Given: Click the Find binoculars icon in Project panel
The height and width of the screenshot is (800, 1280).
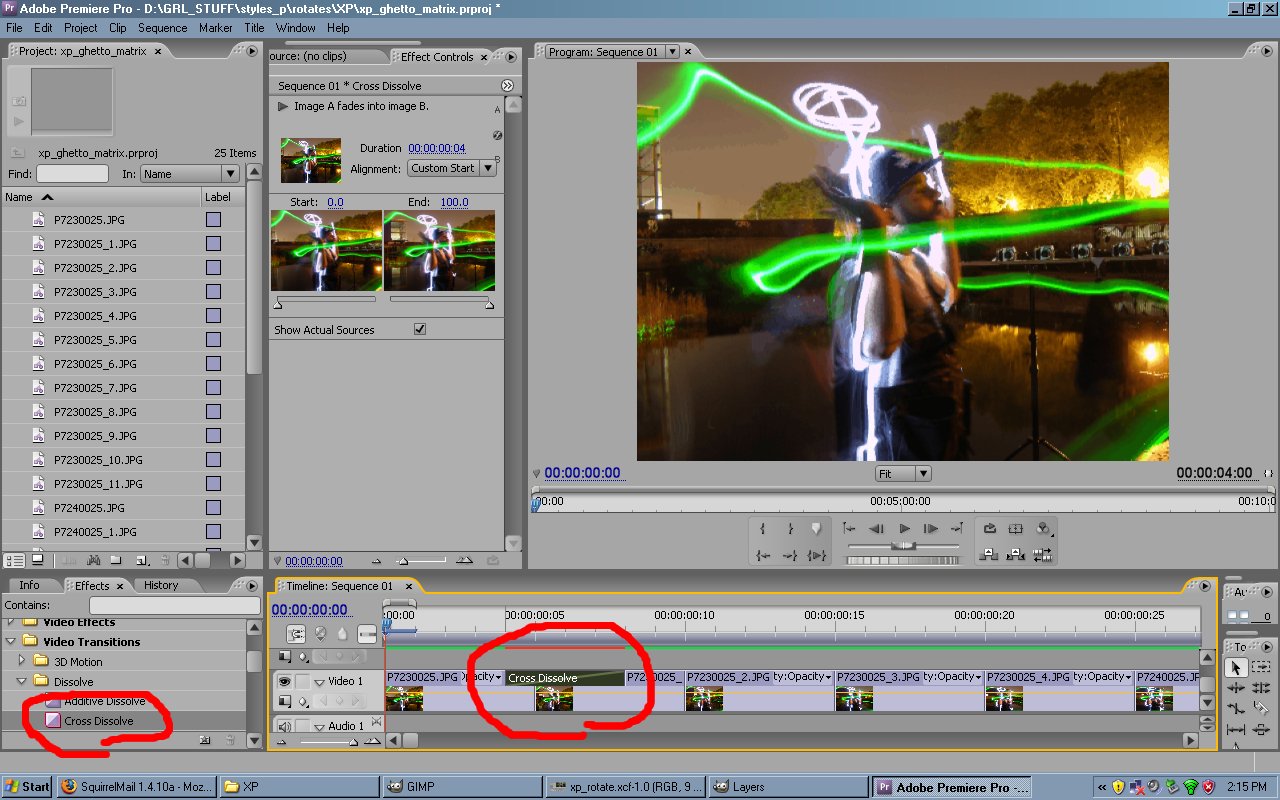Looking at the screenshot, I should 94,560.
